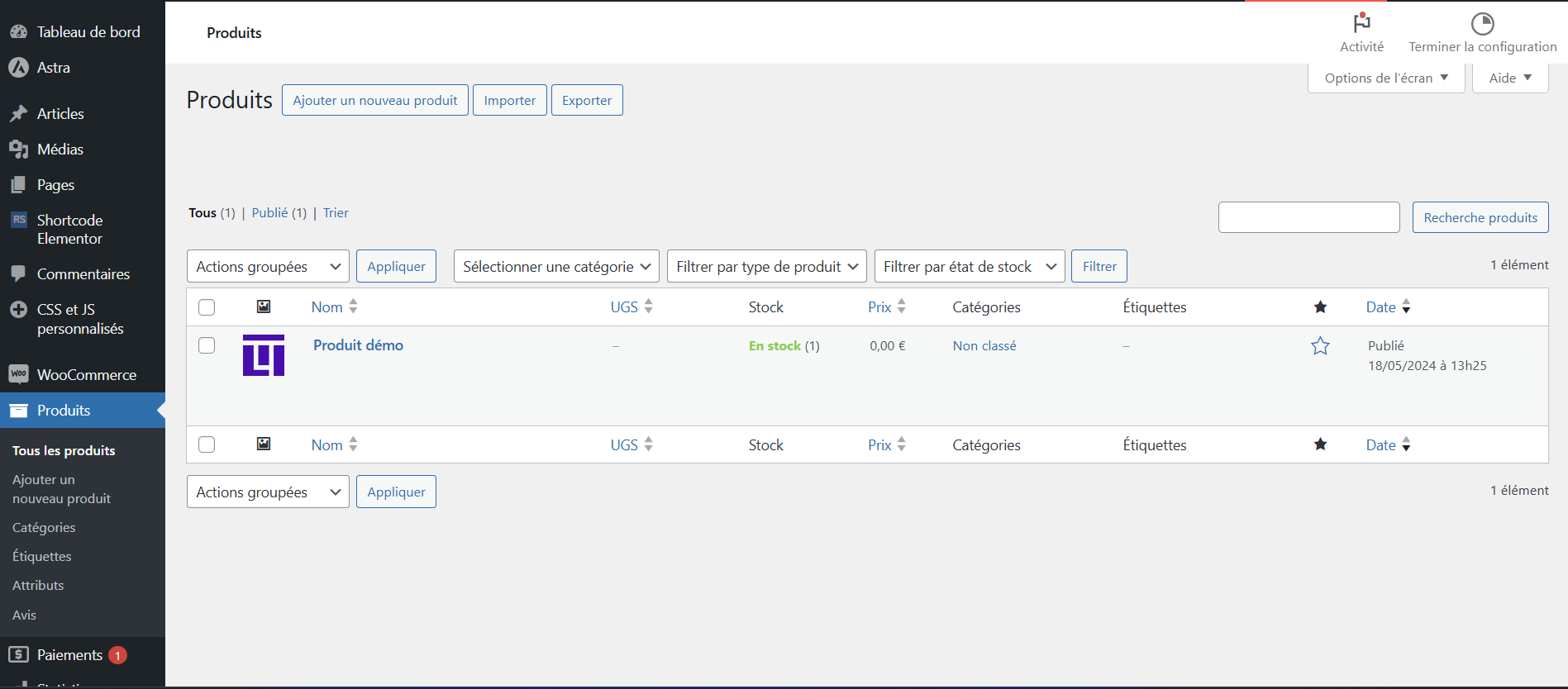
Task: Click the bottom Appliquer button
Action: click(396, 492)
